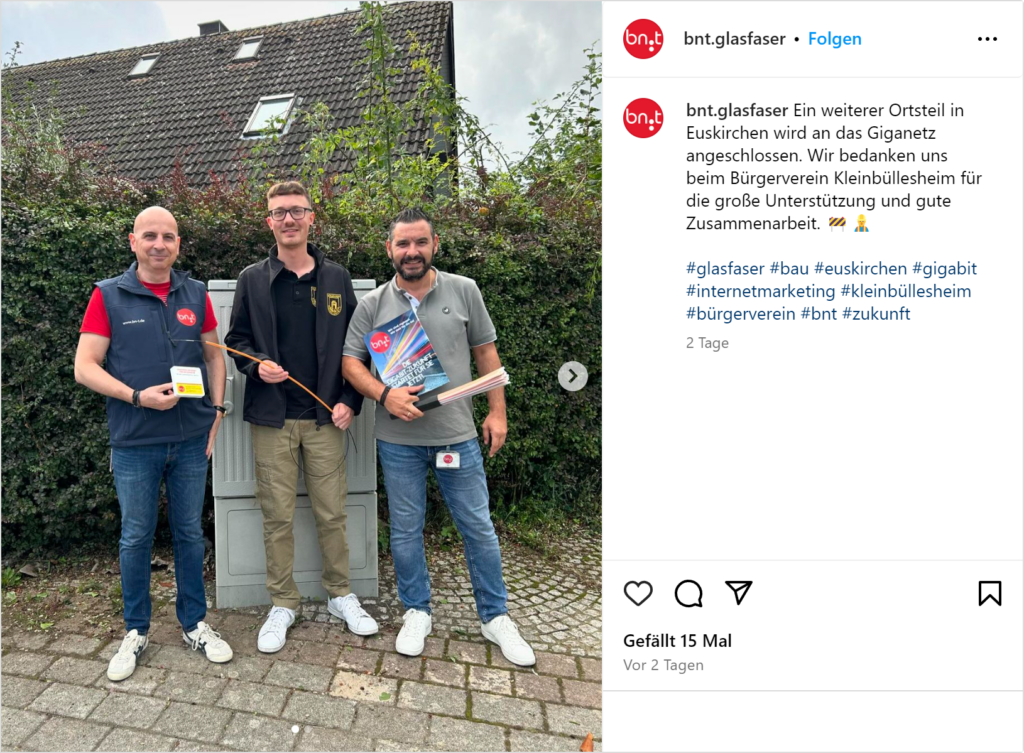Image resolution: width=1024 pixels, height=753 pixels.
Task: Open the #internetmarketing hashtag
Action: point(760,291)
